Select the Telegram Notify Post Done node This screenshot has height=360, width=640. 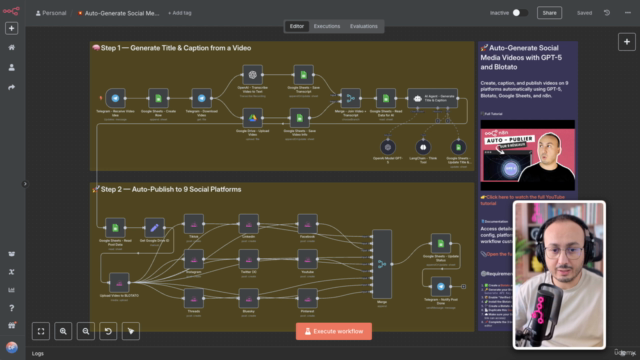pos(441,287)
